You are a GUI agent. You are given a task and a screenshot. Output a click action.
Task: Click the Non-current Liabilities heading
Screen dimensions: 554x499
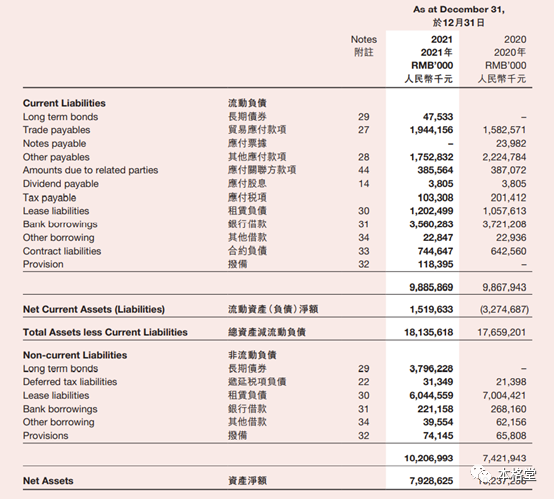[75, 355]
